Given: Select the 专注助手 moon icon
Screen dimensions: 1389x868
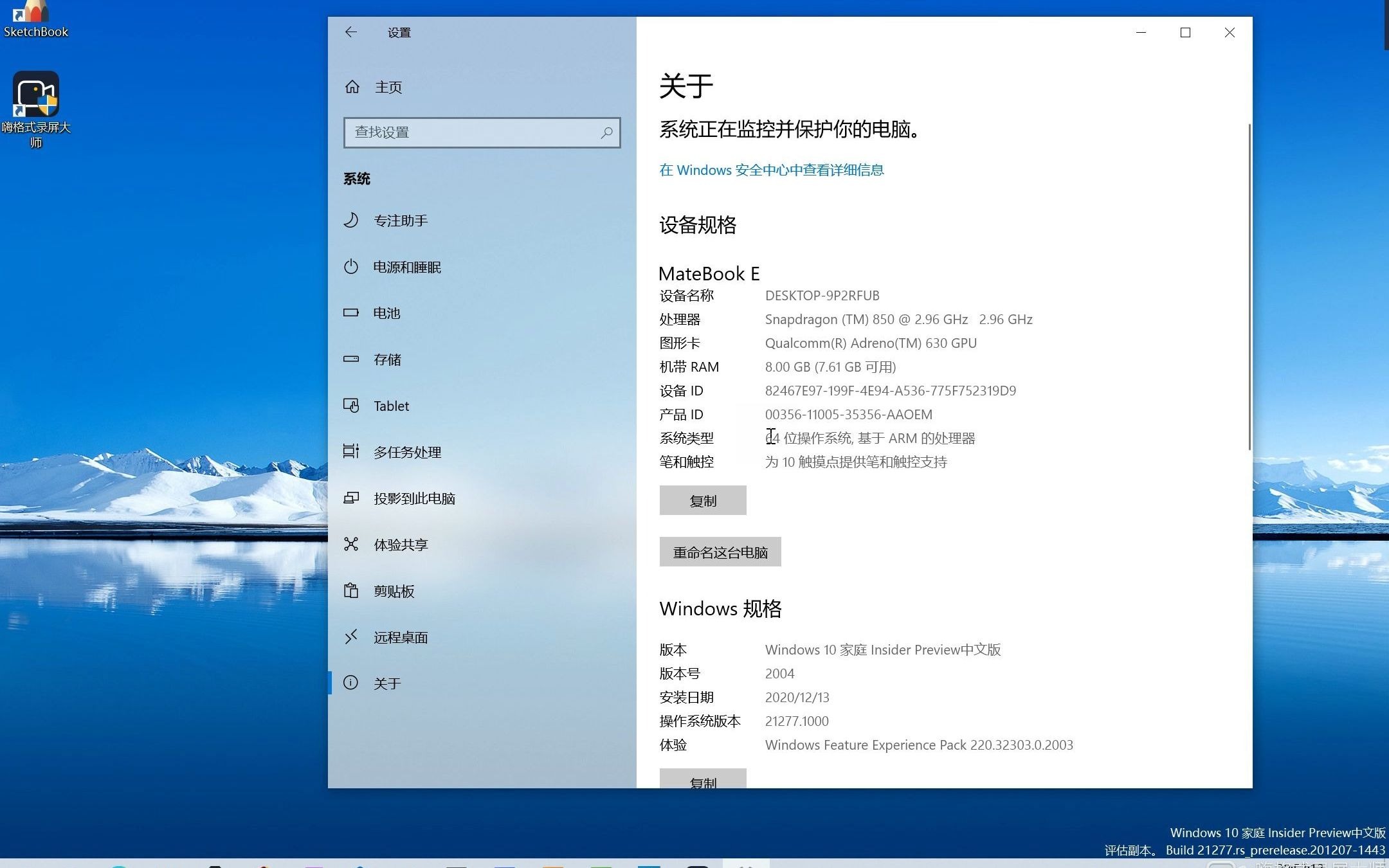Looking at the screenshot, I should (350, 221).
